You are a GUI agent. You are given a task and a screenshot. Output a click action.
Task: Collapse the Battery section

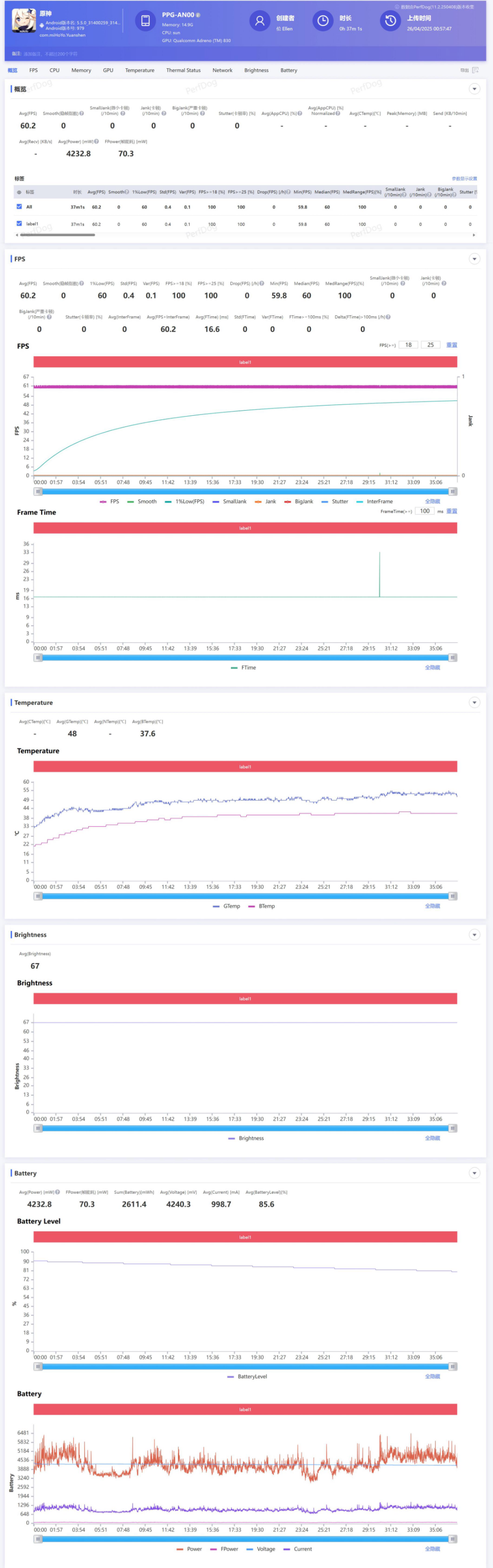coord(474,1174)
